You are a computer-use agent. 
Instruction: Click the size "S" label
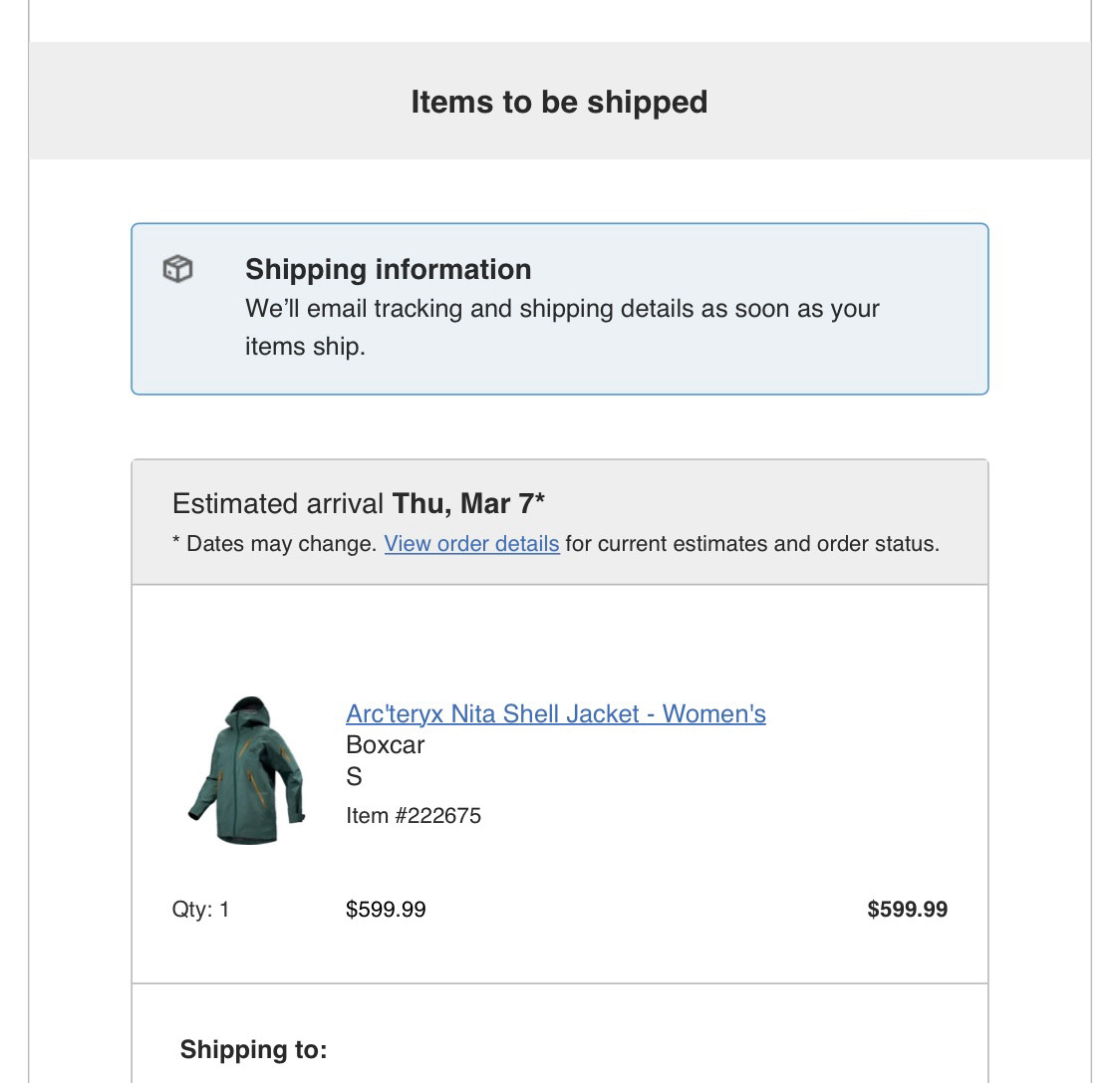click(354, 777)
